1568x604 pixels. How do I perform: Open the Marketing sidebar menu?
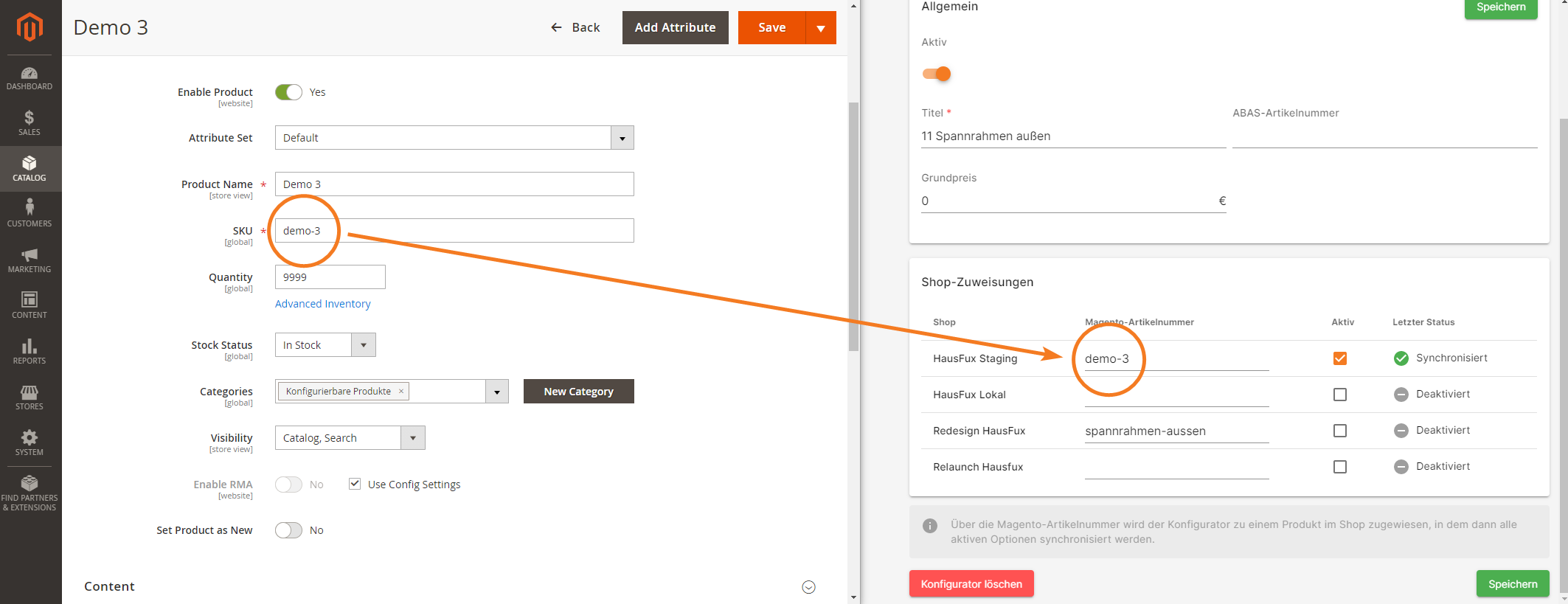30,260
